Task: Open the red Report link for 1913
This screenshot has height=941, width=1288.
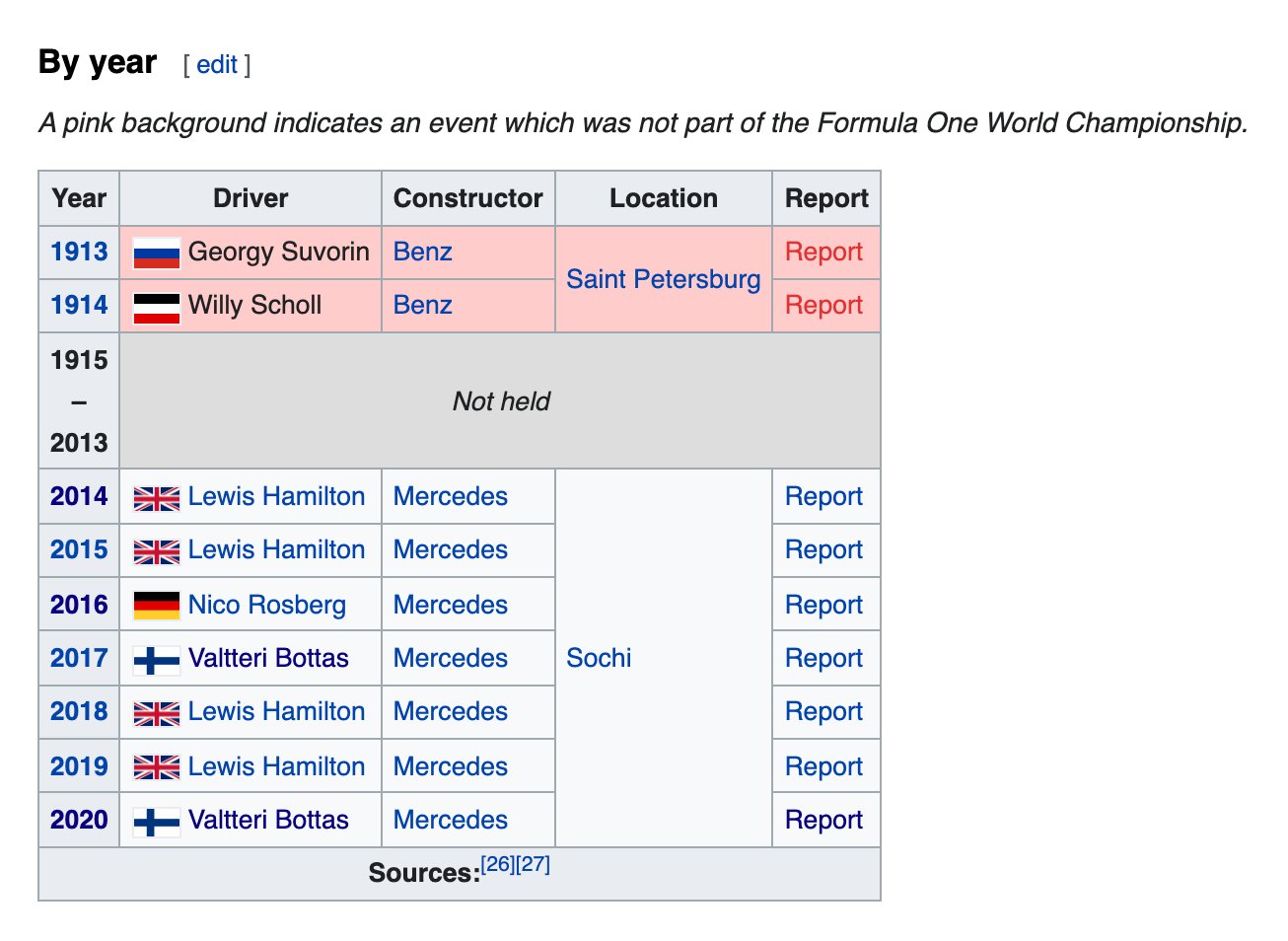Action: click(x=823, y=252)
